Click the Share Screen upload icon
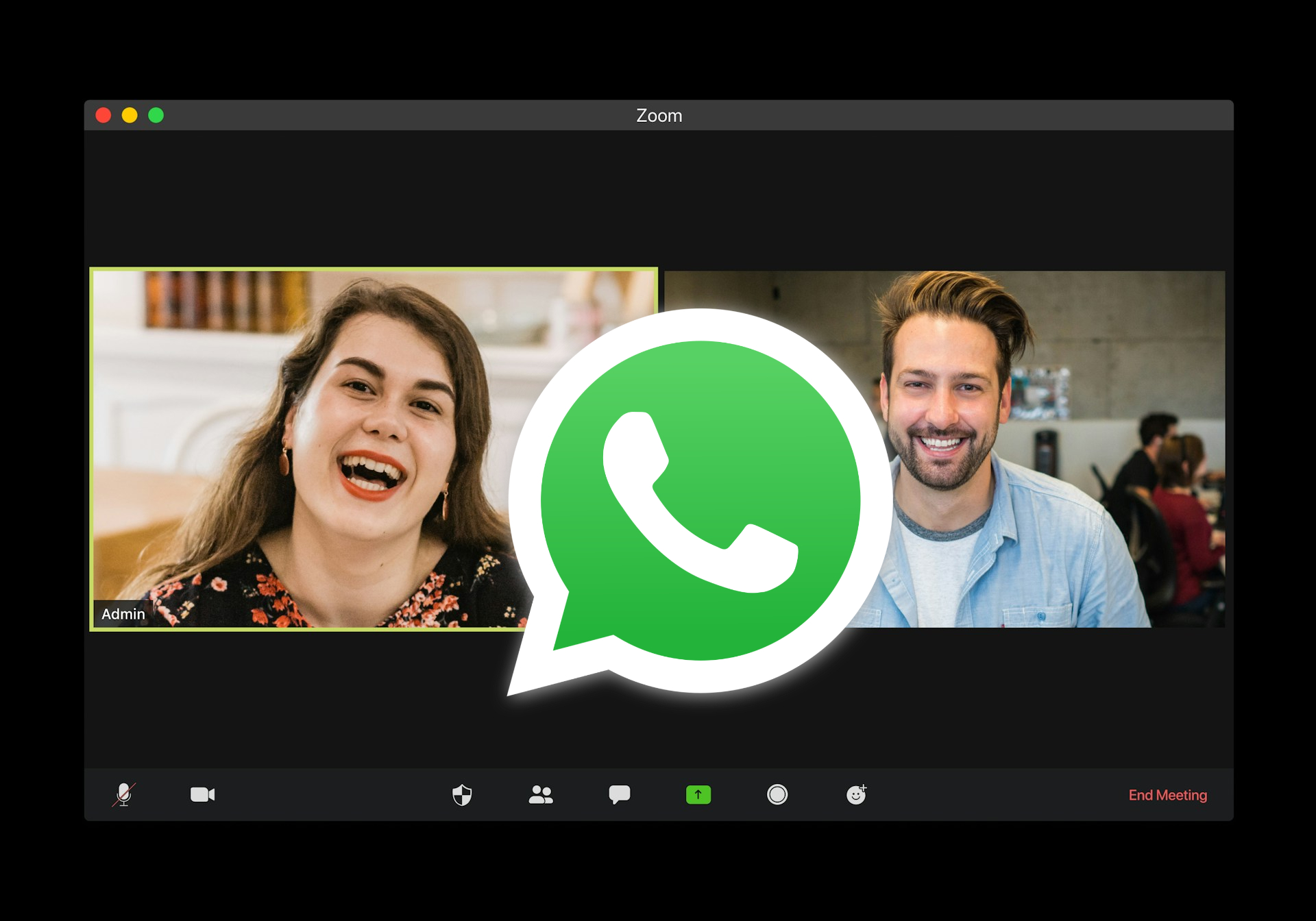Screen dimensions: 1316x921 pos(696,794)
